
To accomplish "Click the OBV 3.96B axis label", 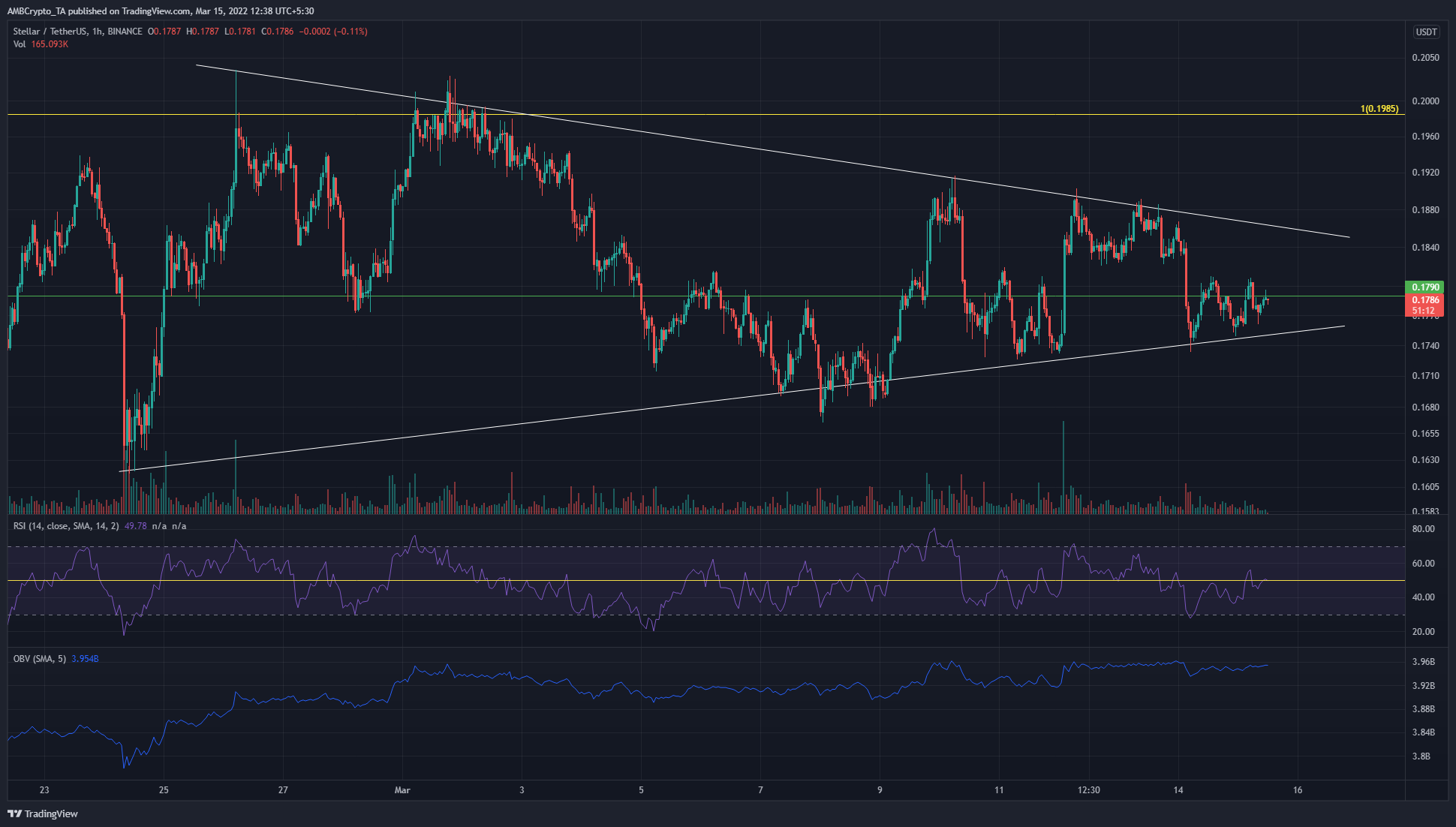I will coord(1423,662).
